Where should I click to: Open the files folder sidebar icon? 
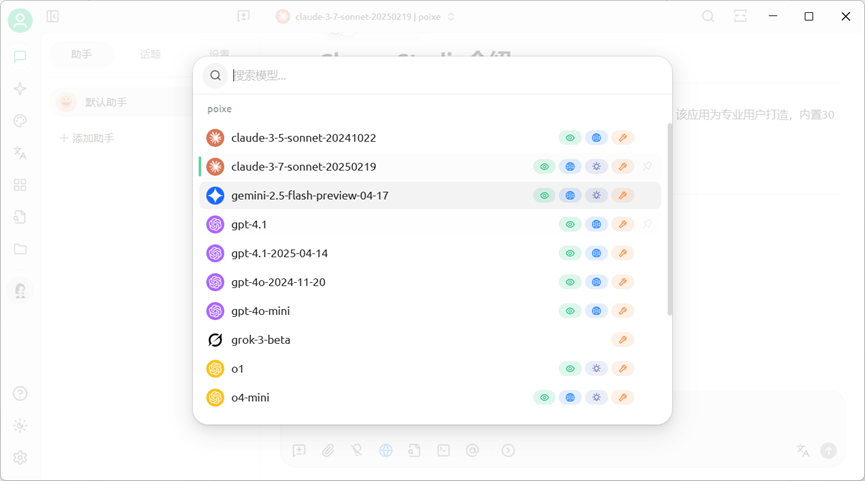tap(20, 249)
